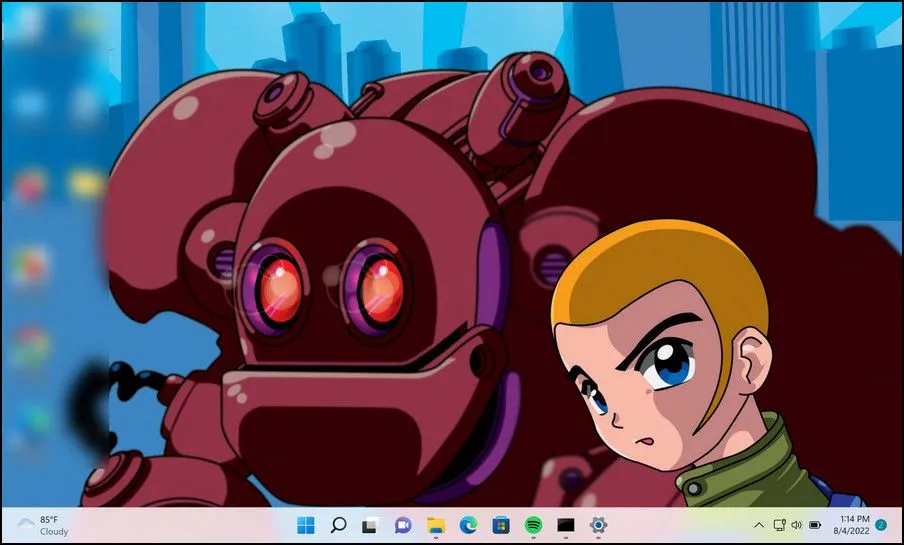Select the yellow blurred desktop icon
904x545 pixels.
85,184
